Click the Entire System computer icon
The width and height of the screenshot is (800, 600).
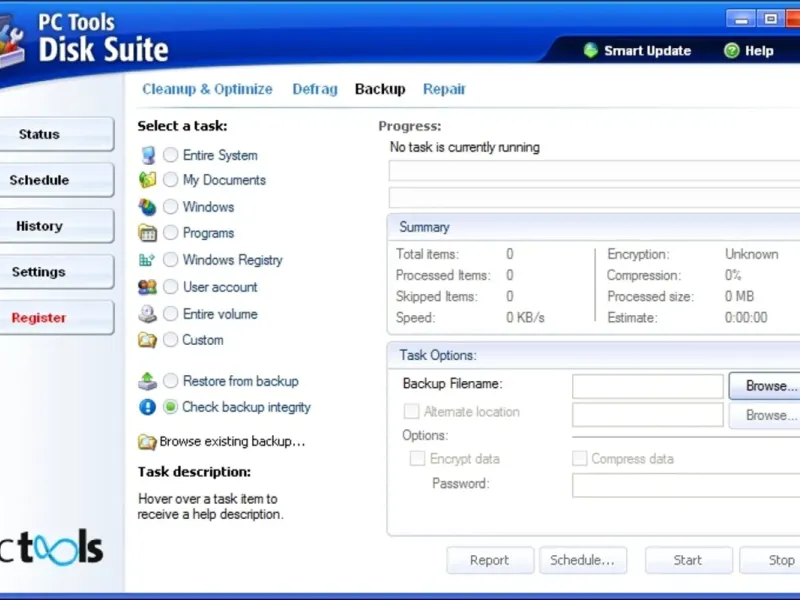coord(148,155)
